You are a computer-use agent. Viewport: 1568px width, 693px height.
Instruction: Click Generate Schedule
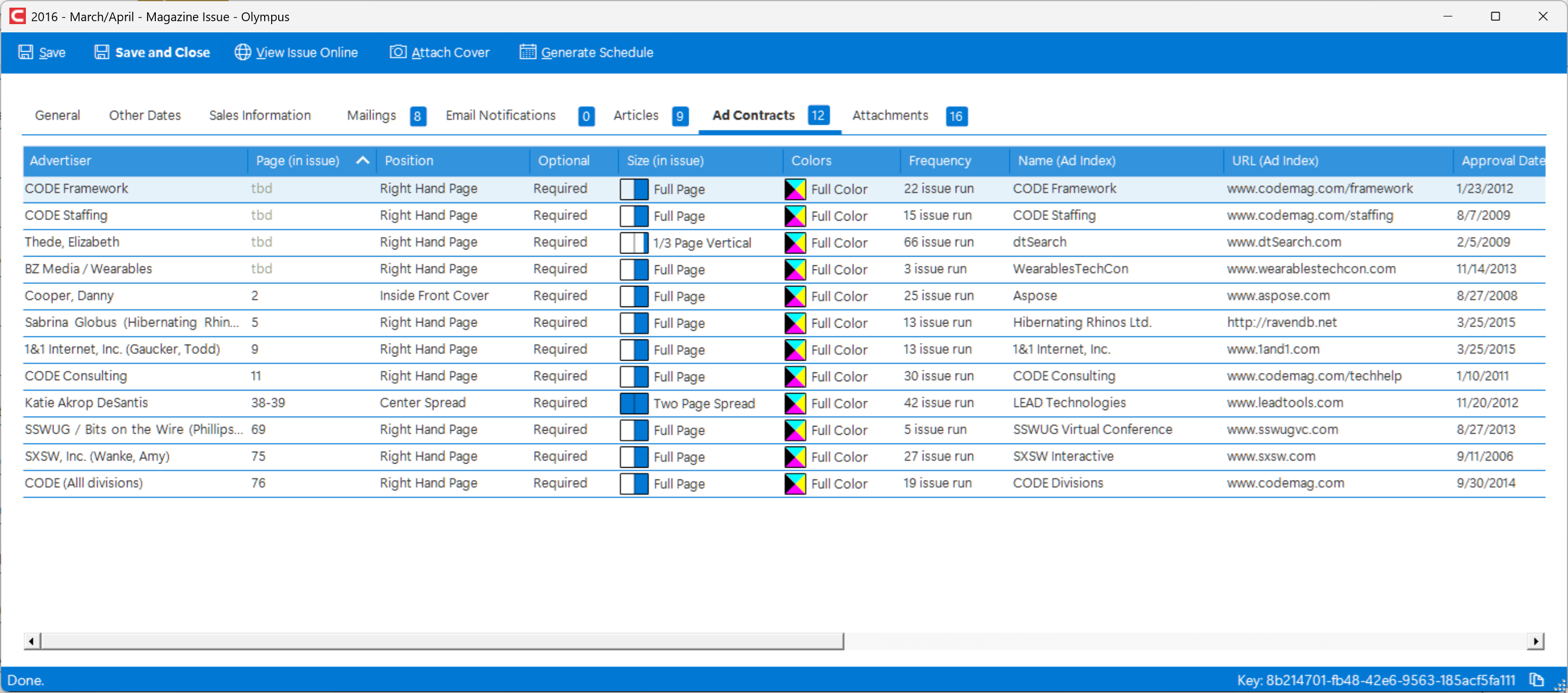587,52
